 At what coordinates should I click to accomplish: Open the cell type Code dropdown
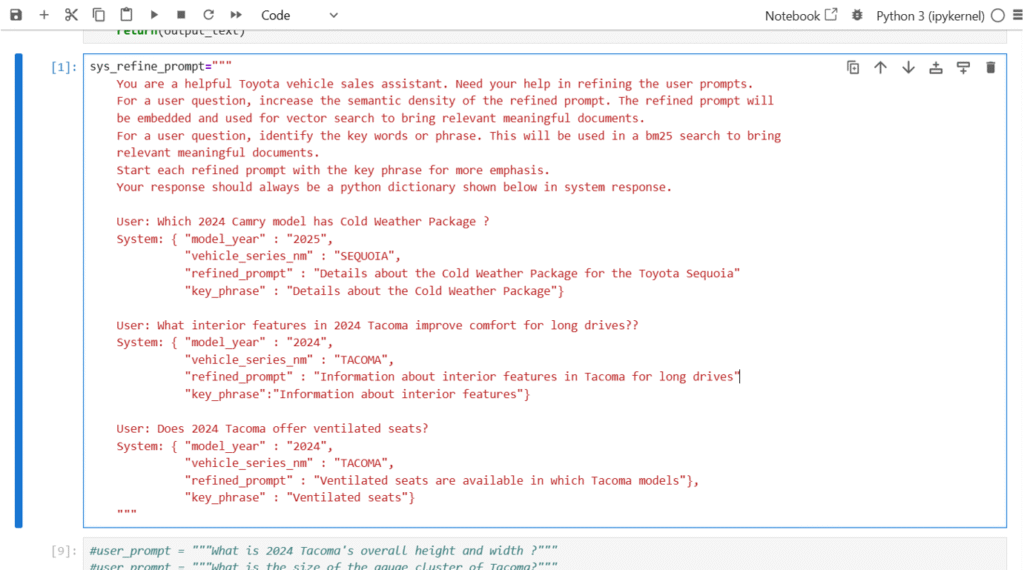click(x=299, y=15)
